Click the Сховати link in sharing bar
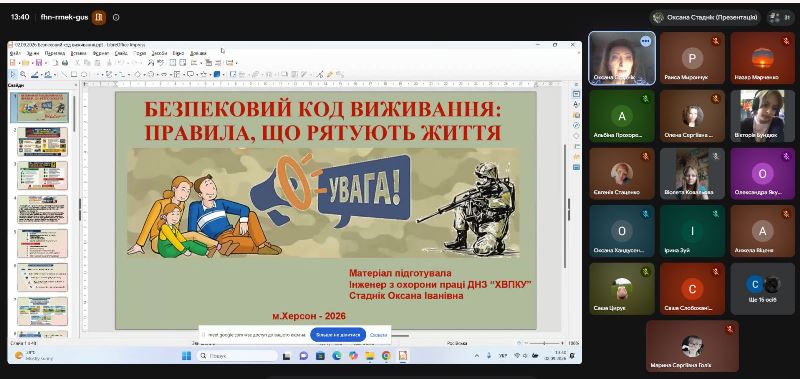Screen dimensions: 800x379 (x=379, y=335)
